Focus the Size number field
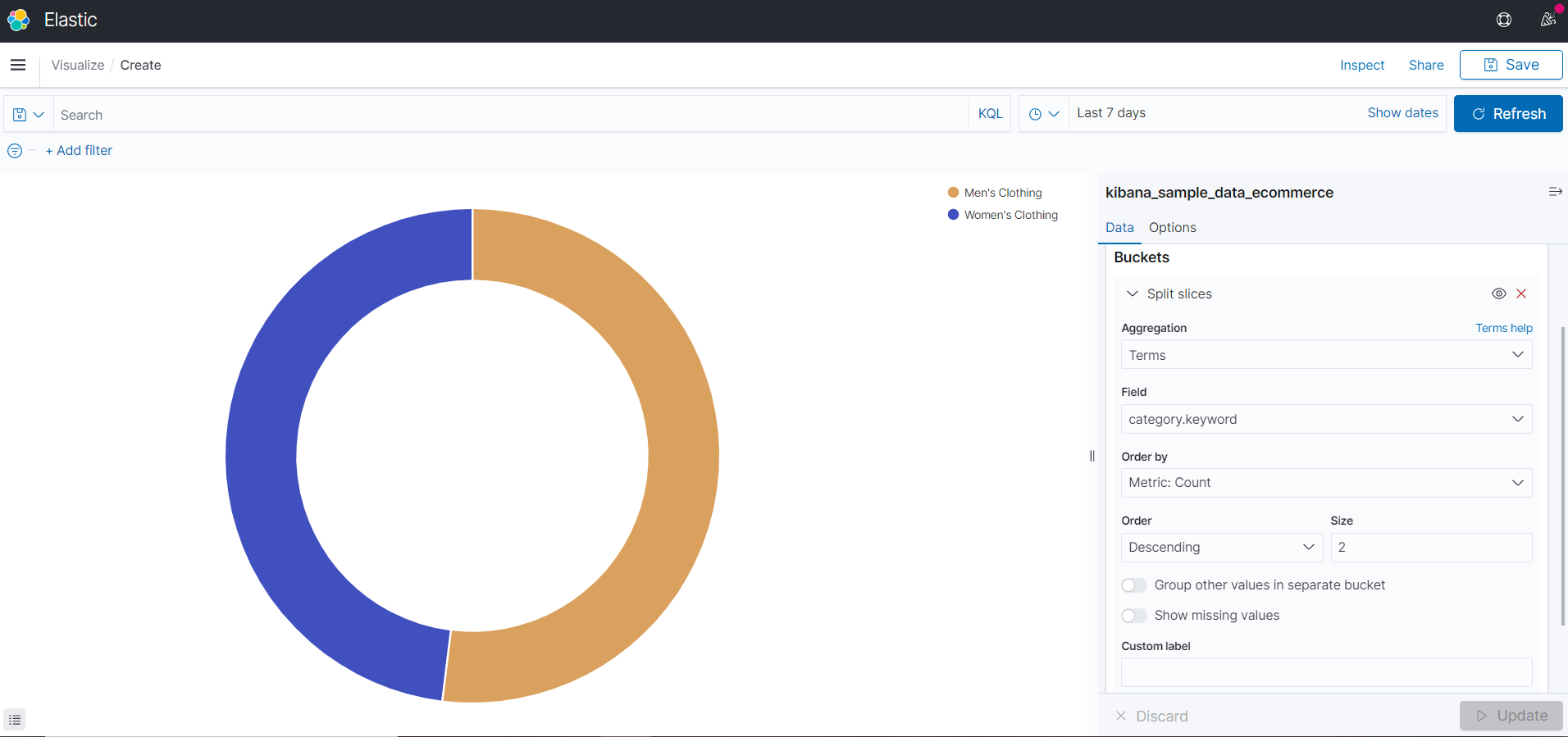 1431,547
